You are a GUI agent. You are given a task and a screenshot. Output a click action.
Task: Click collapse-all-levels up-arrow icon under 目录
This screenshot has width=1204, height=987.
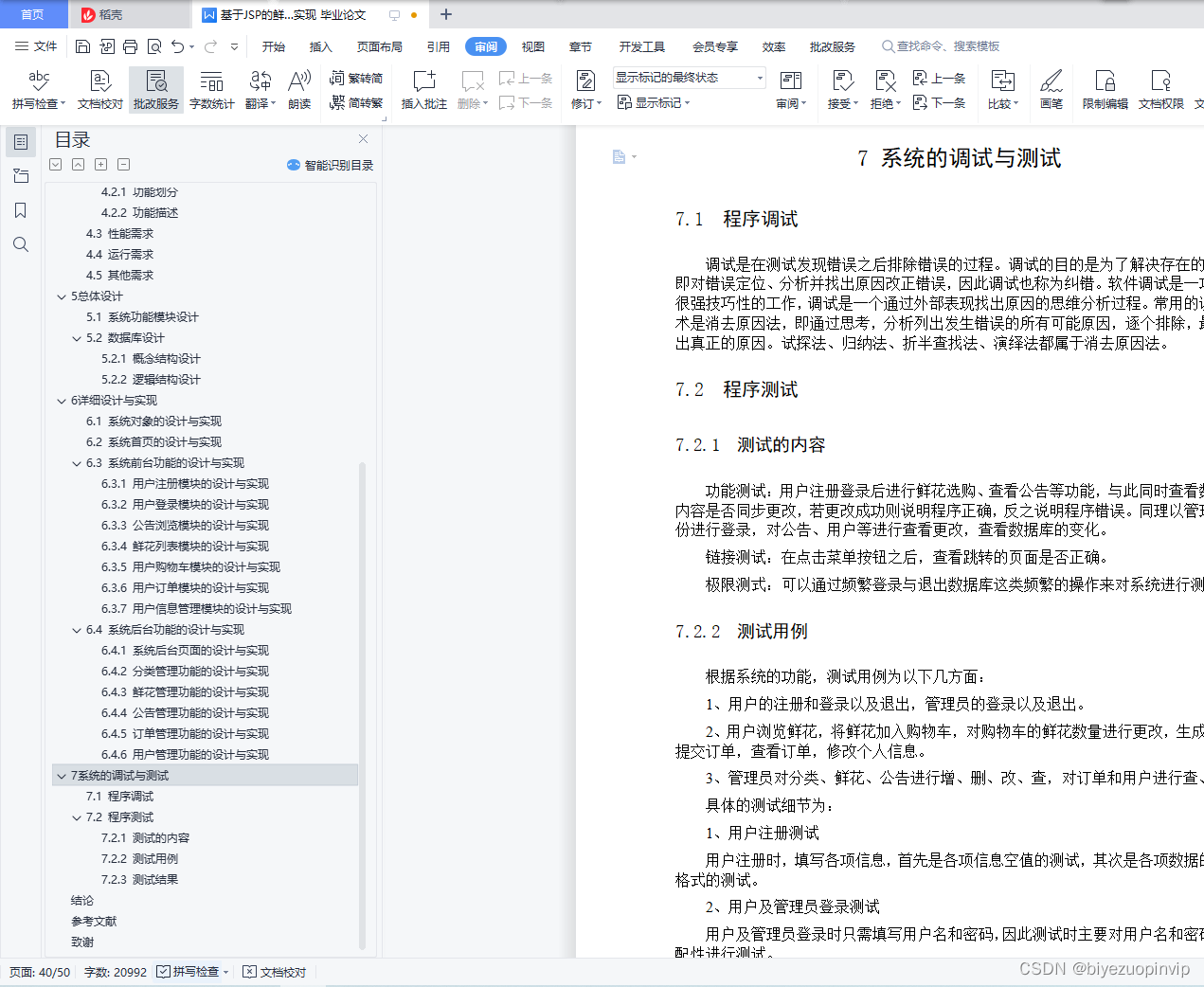coord(79,164)
